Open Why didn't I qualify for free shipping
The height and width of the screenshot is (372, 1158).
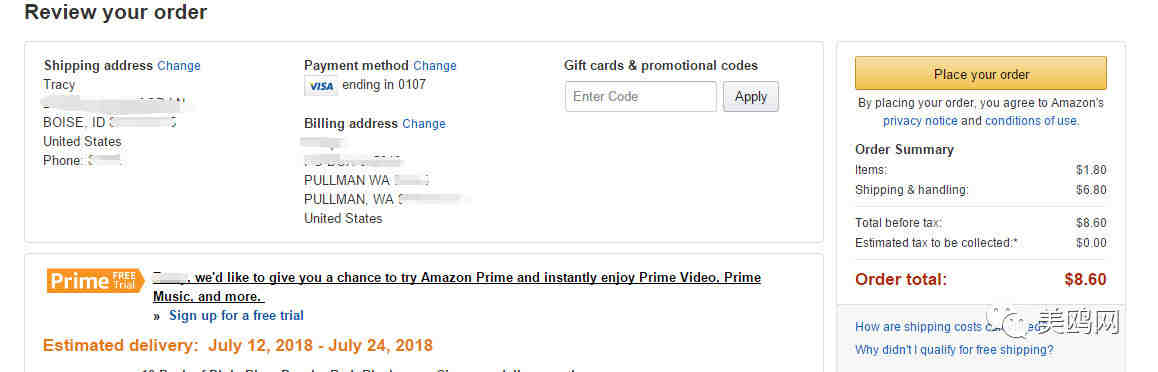(954, 350)
